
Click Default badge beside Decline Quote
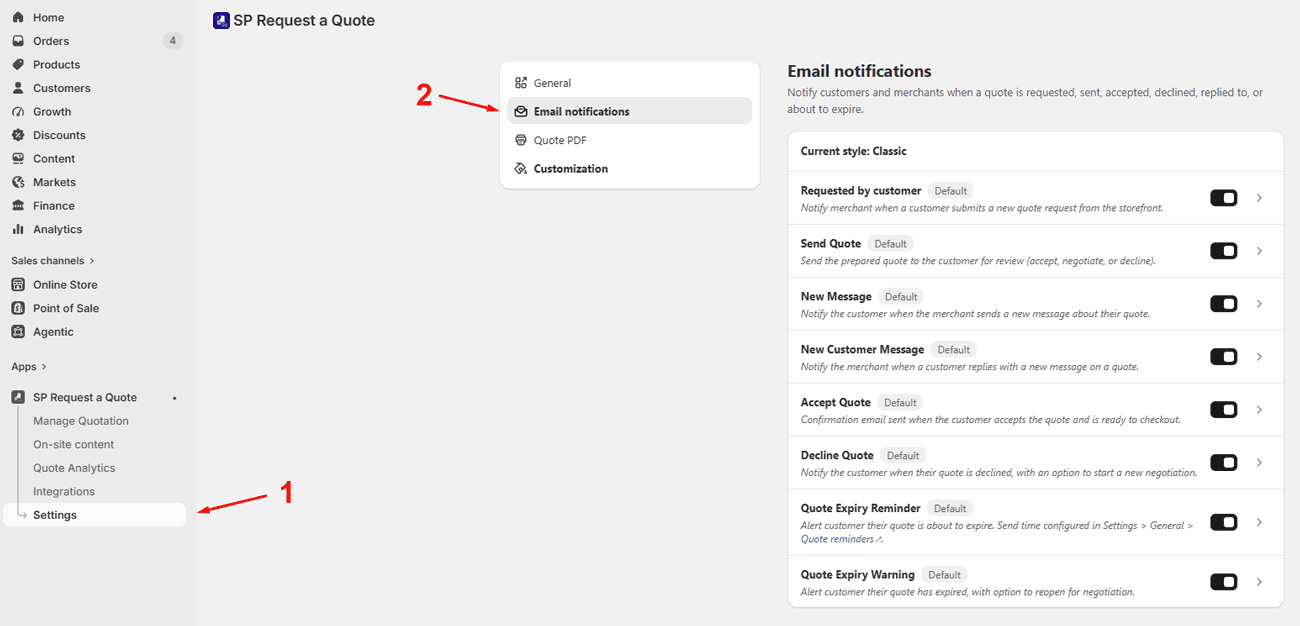click(903, 456)
